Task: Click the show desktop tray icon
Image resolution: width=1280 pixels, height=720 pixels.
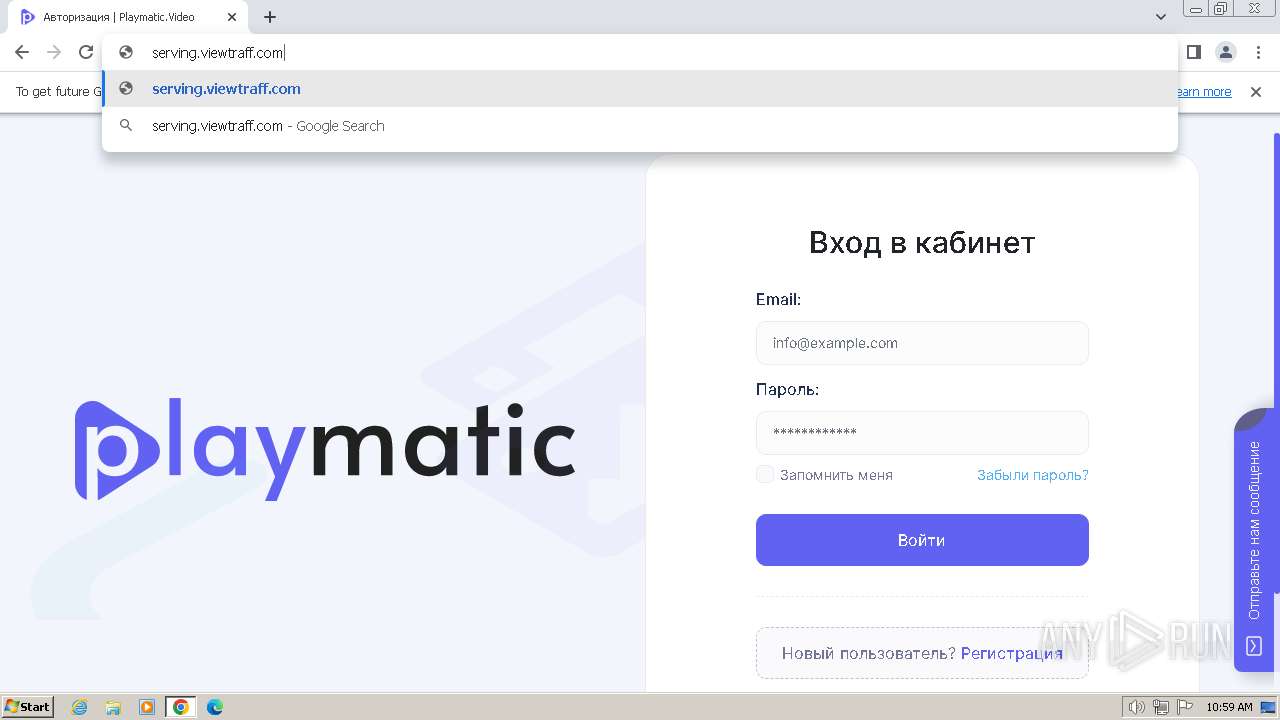Action: pos(1269,707)
